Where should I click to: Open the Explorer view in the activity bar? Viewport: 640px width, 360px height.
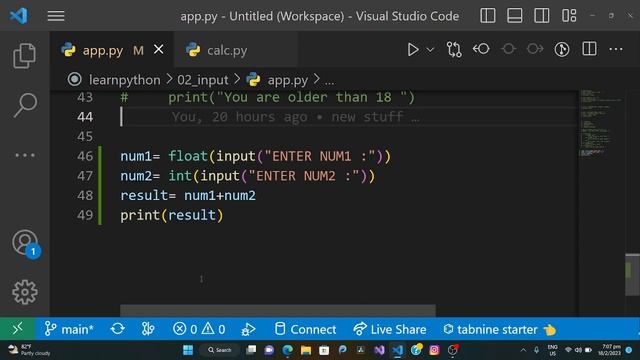point(24,56)
